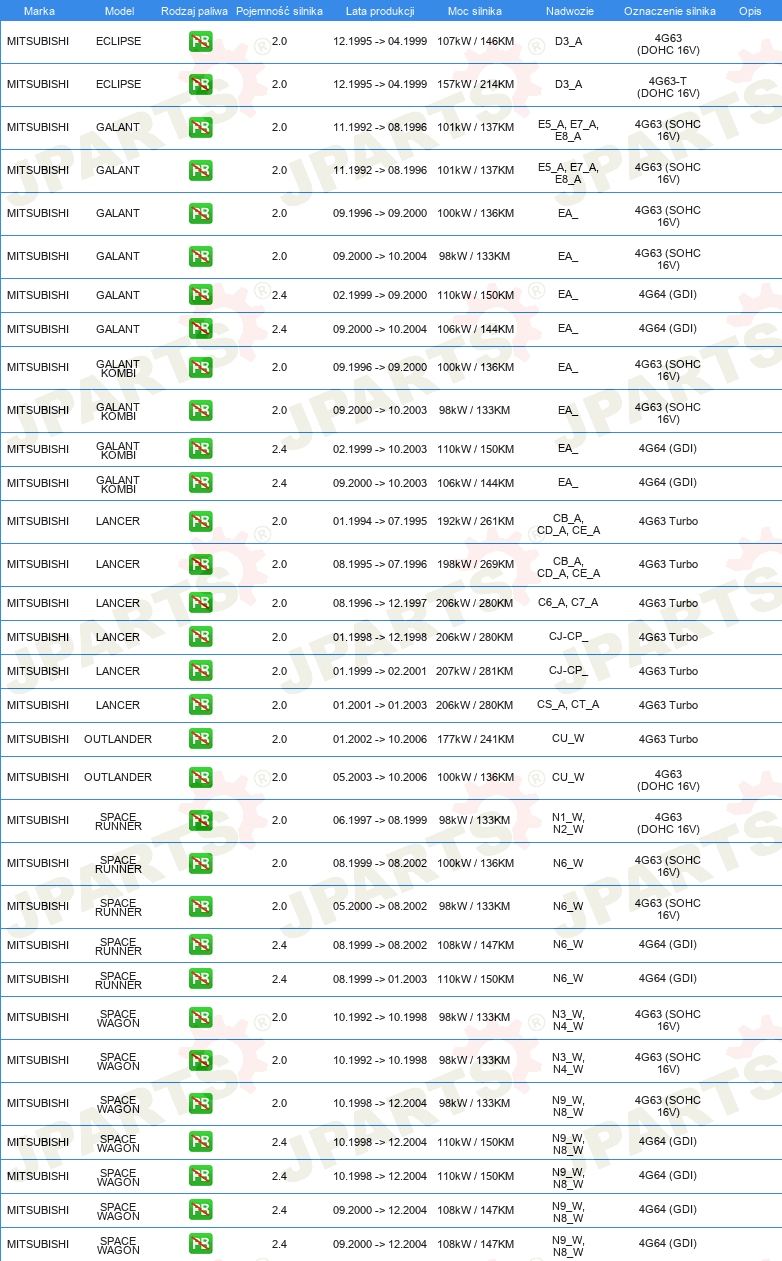This screenshot has width=782, height=1261.
Task: Select the 08.1999 -> 01.2003 production years cell
Action: (x=380, y=979)
